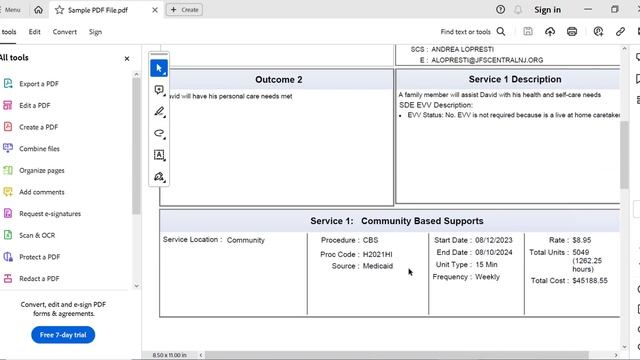Close the Sample PDF File.pdf tab
Image resolution: width=640 pixels, height=360 pixels.
pos(155,10)
